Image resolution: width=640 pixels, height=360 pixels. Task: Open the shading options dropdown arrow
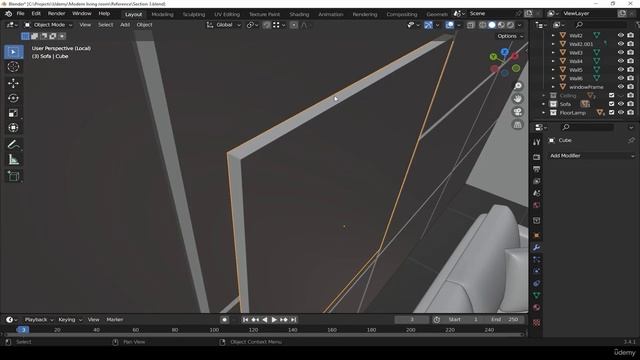pyautogui.click(x=520, y=25)
